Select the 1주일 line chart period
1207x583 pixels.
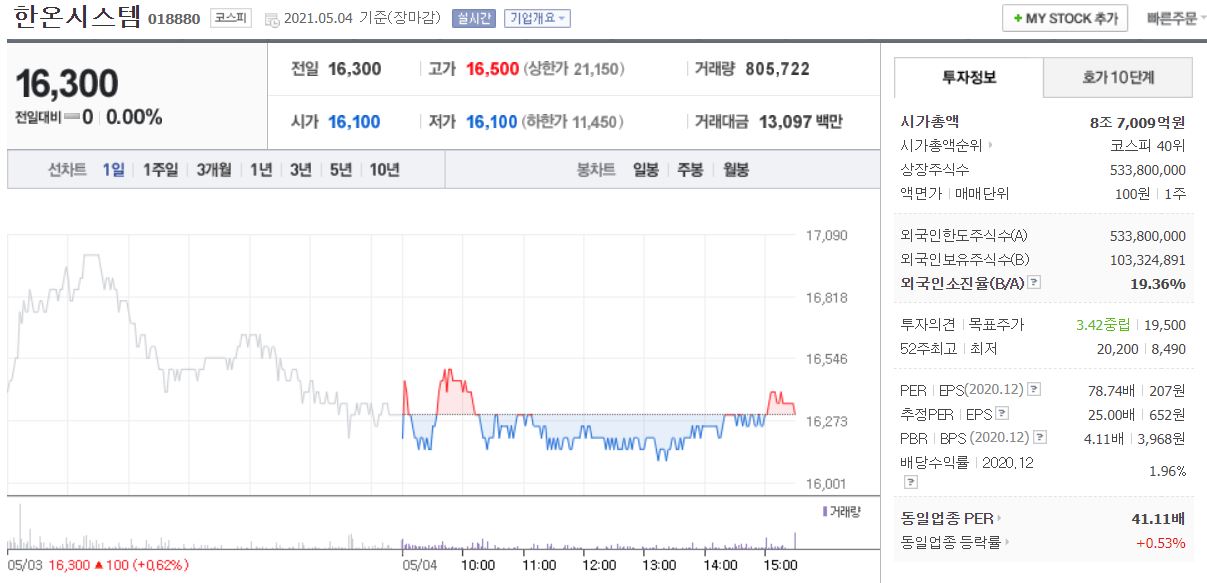160,170
